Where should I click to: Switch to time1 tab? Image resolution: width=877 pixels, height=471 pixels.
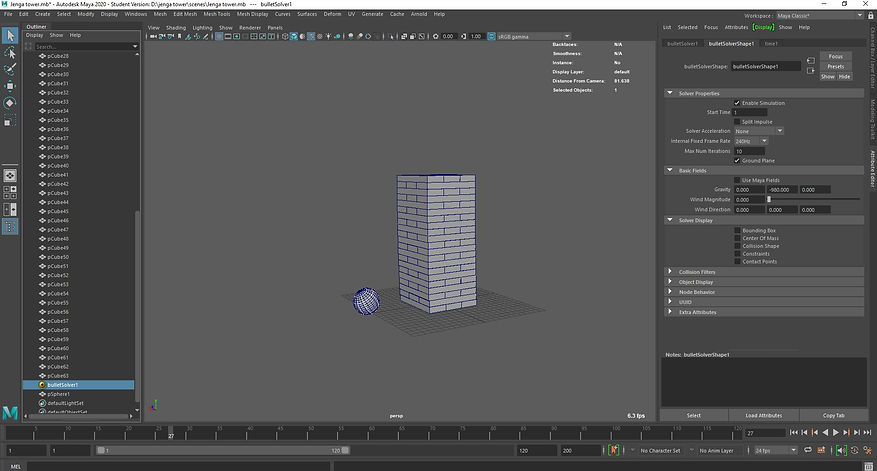[771, 44]
